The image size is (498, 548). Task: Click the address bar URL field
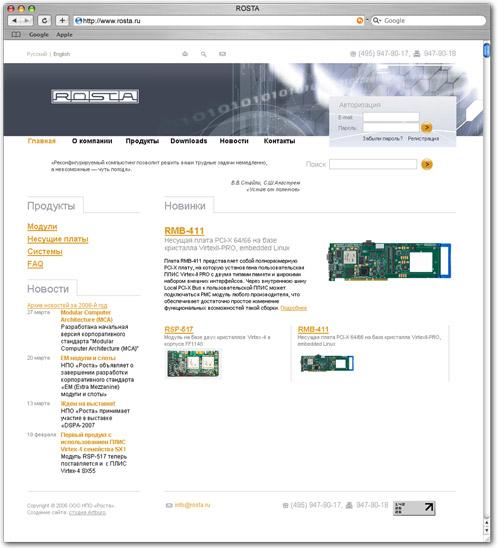tap(218, 21)
